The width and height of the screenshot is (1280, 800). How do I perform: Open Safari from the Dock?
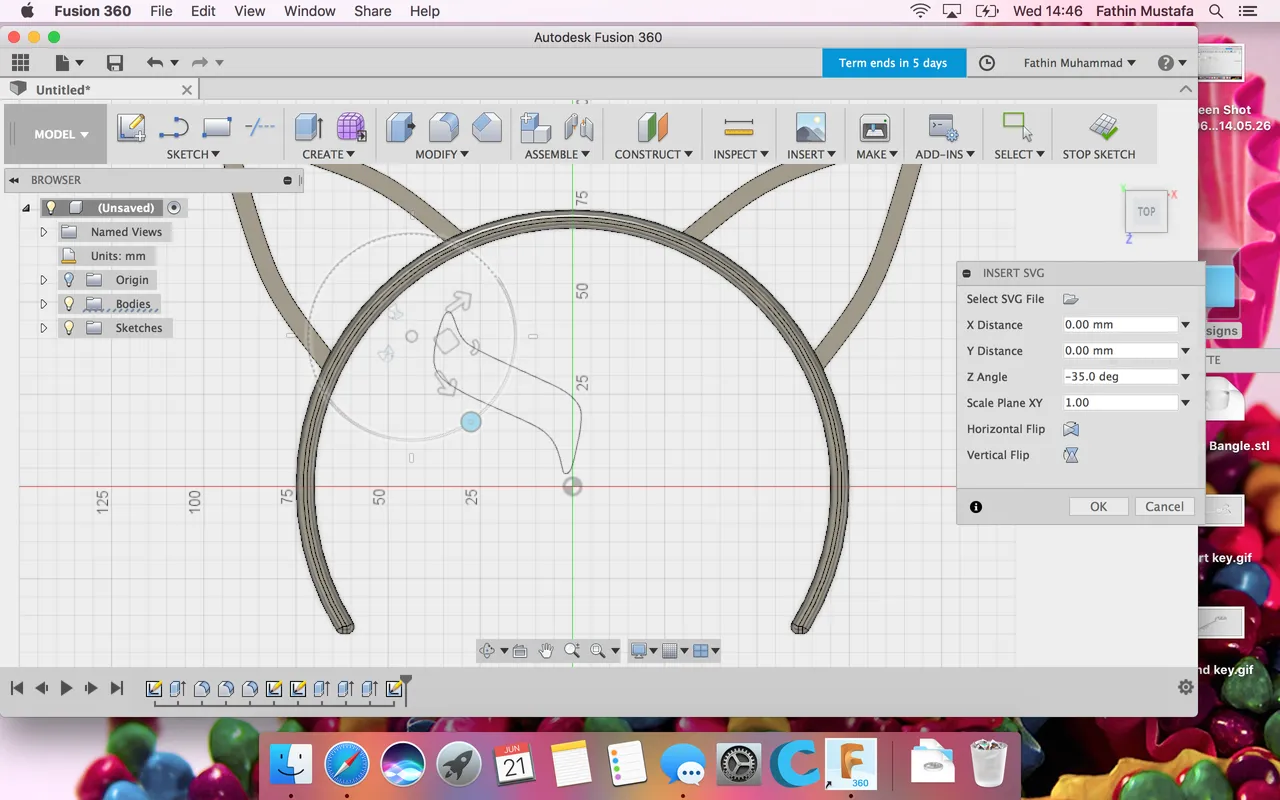point(346,765)
